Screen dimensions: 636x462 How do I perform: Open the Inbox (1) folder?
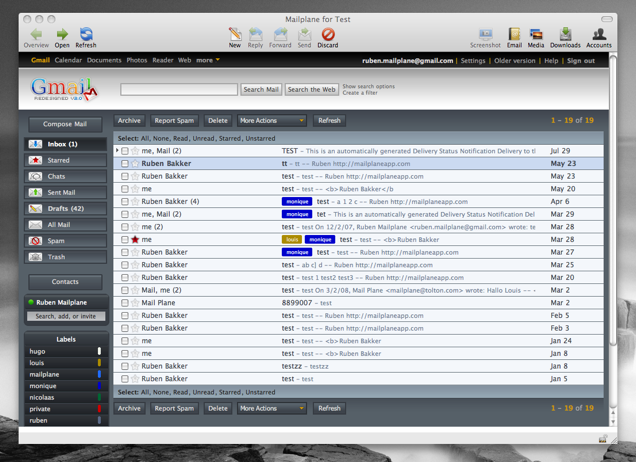point(65,144)
